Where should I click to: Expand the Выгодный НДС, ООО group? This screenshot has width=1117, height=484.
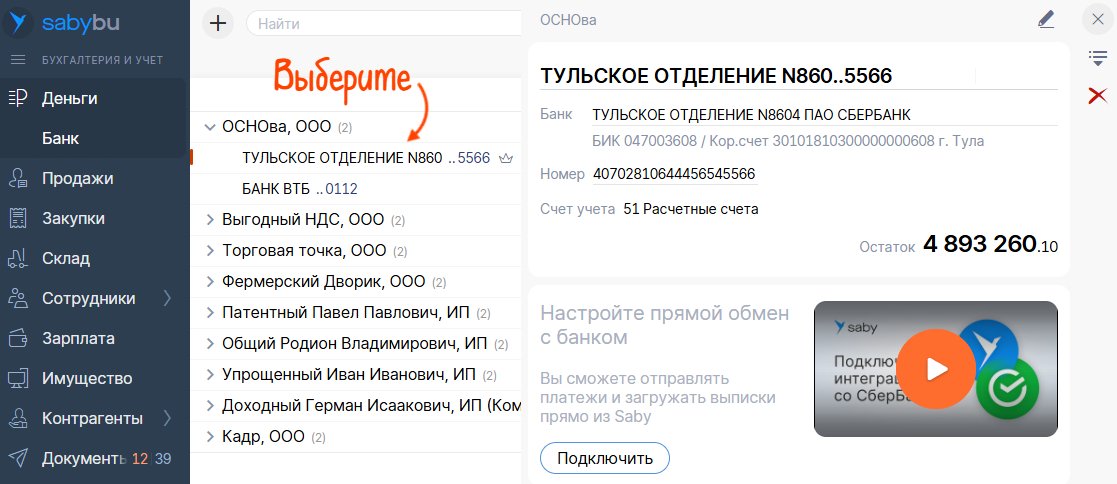[x=210, y=219]
